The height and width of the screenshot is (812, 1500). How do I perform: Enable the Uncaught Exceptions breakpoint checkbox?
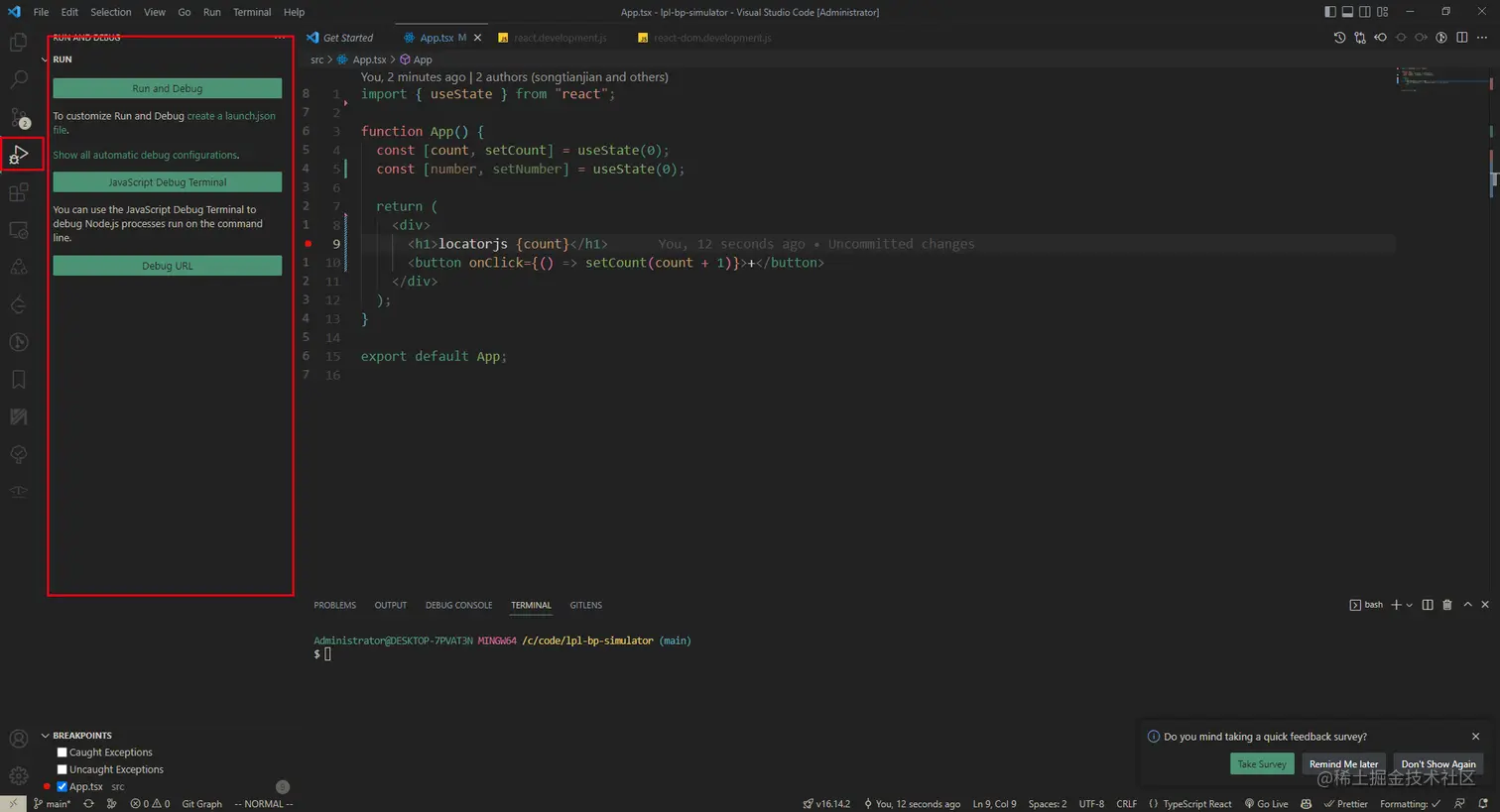[x=62, y=769]
